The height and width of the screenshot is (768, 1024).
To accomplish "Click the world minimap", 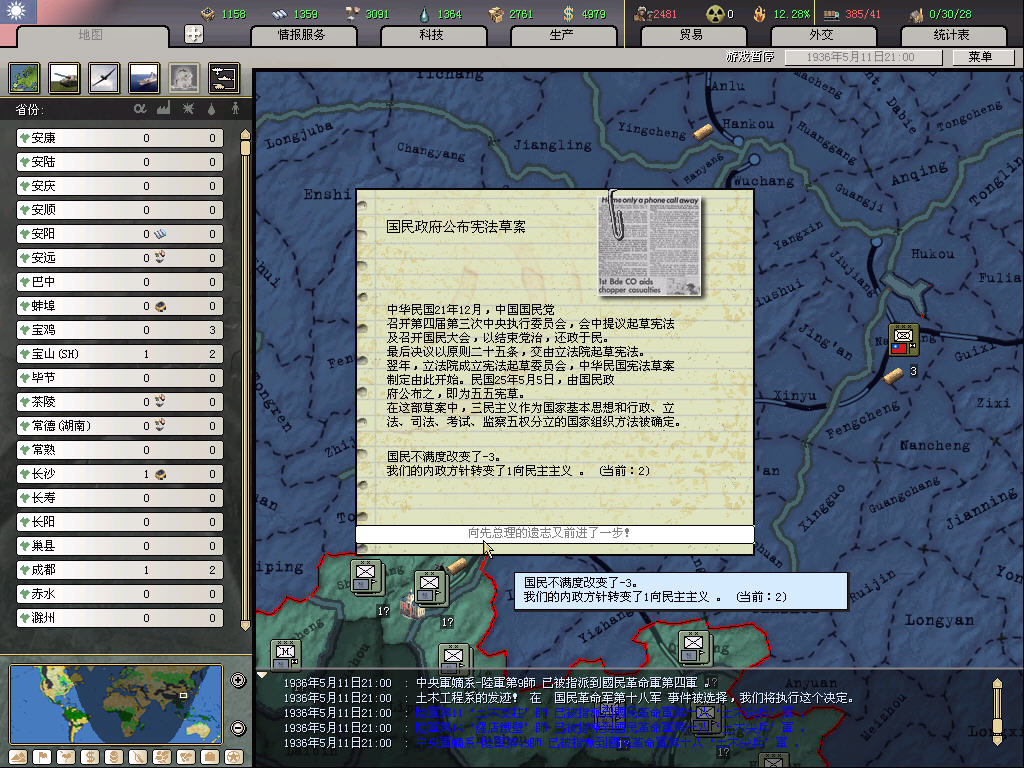I will click(x=116, y=704).
